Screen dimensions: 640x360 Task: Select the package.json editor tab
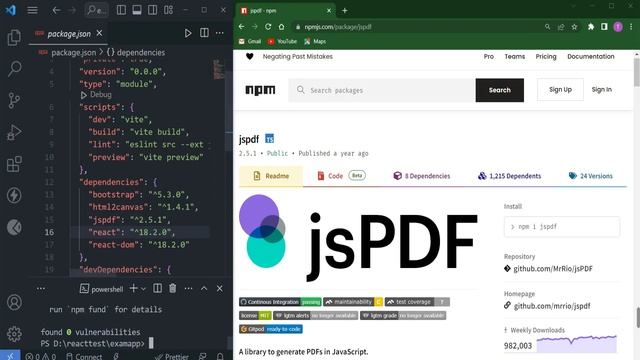coord(69,33)
